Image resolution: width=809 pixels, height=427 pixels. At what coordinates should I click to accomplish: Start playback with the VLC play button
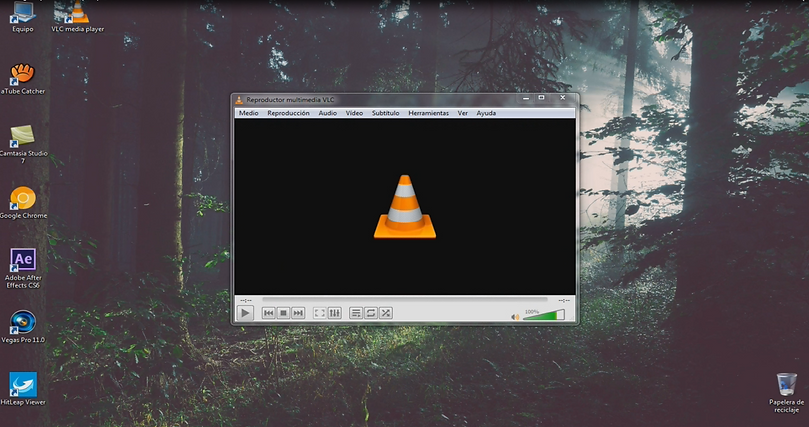point(245,313)
